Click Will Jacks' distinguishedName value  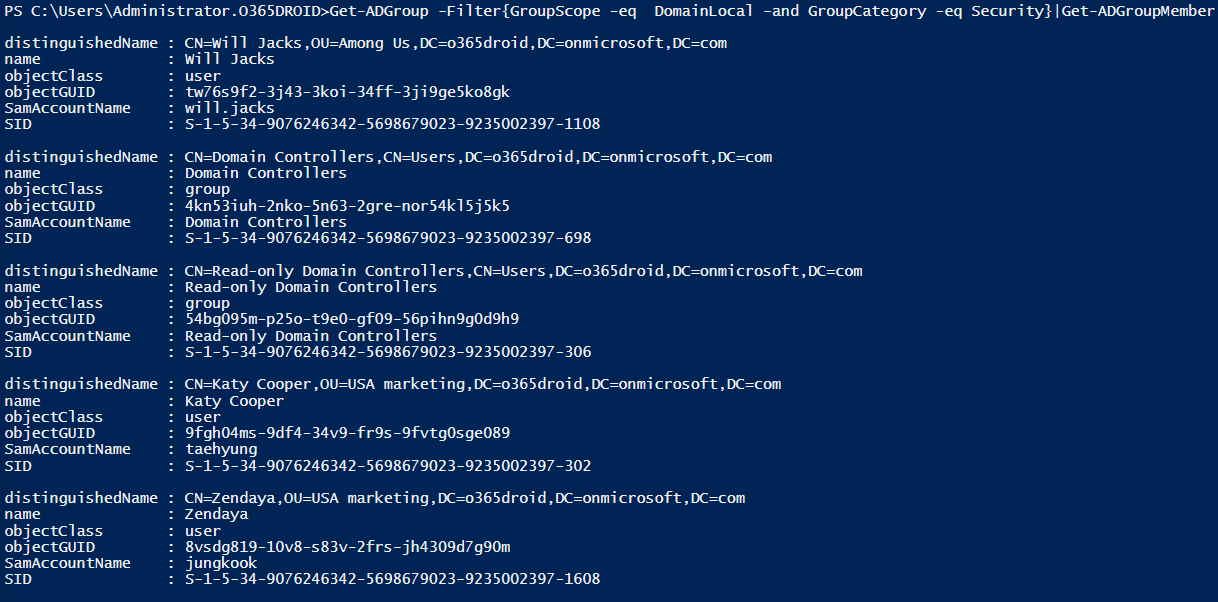[455, 43]
